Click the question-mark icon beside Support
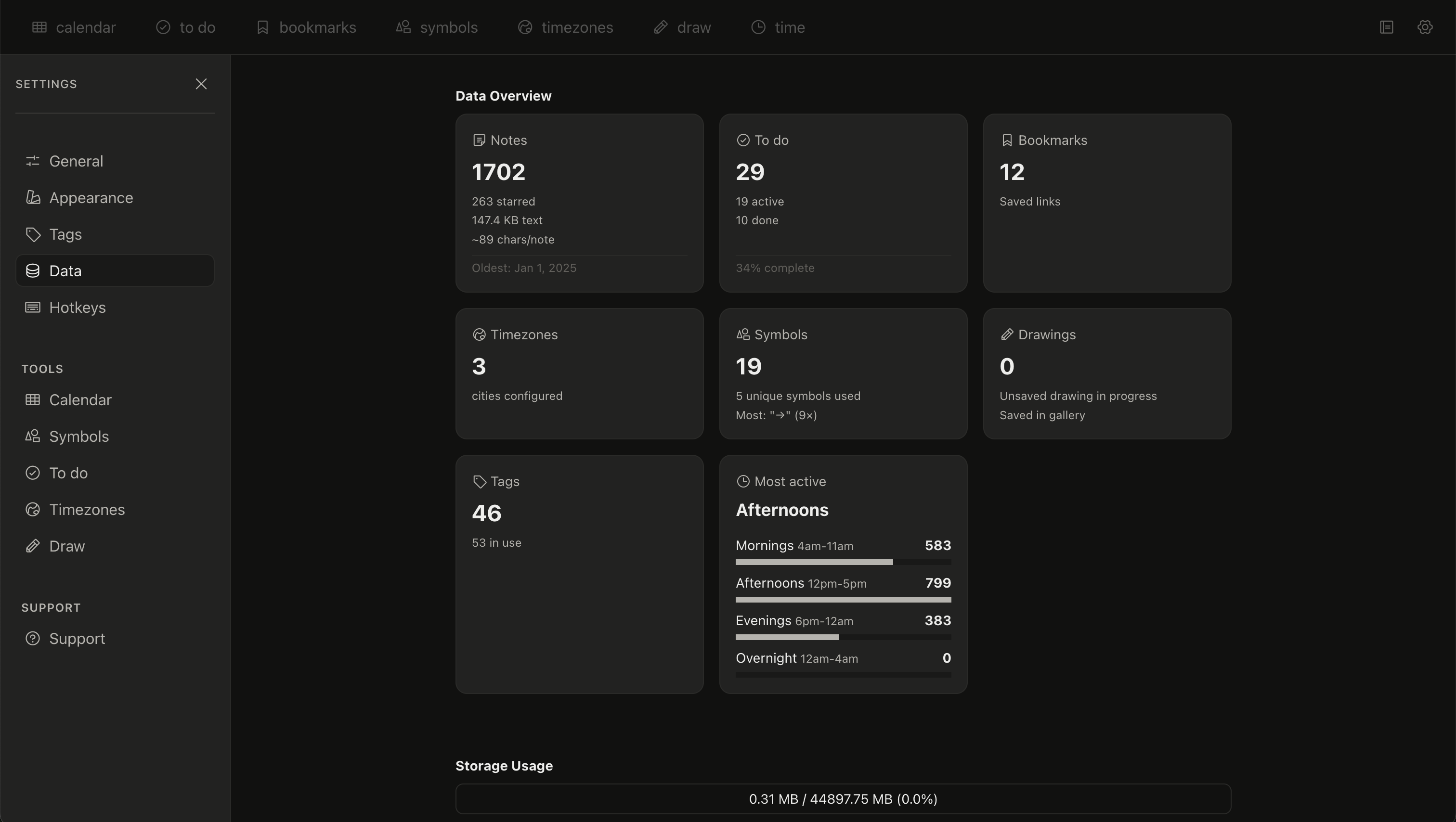The width and height of the screenshot is (1456, 822). (x=33, y=638)
